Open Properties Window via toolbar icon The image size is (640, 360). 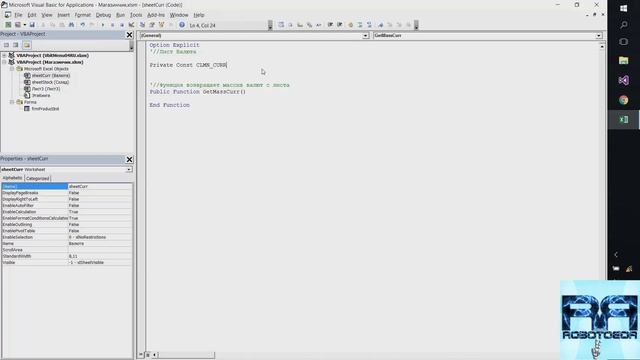152,25
